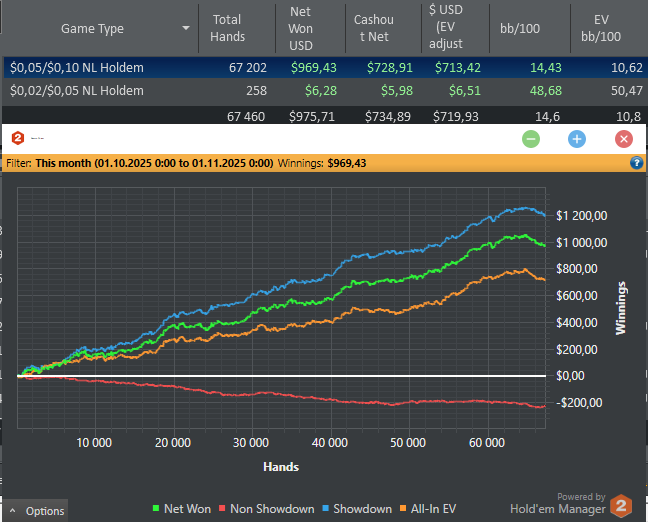
Task: Sort by the Total Hands column header
Action: [227, 28]
